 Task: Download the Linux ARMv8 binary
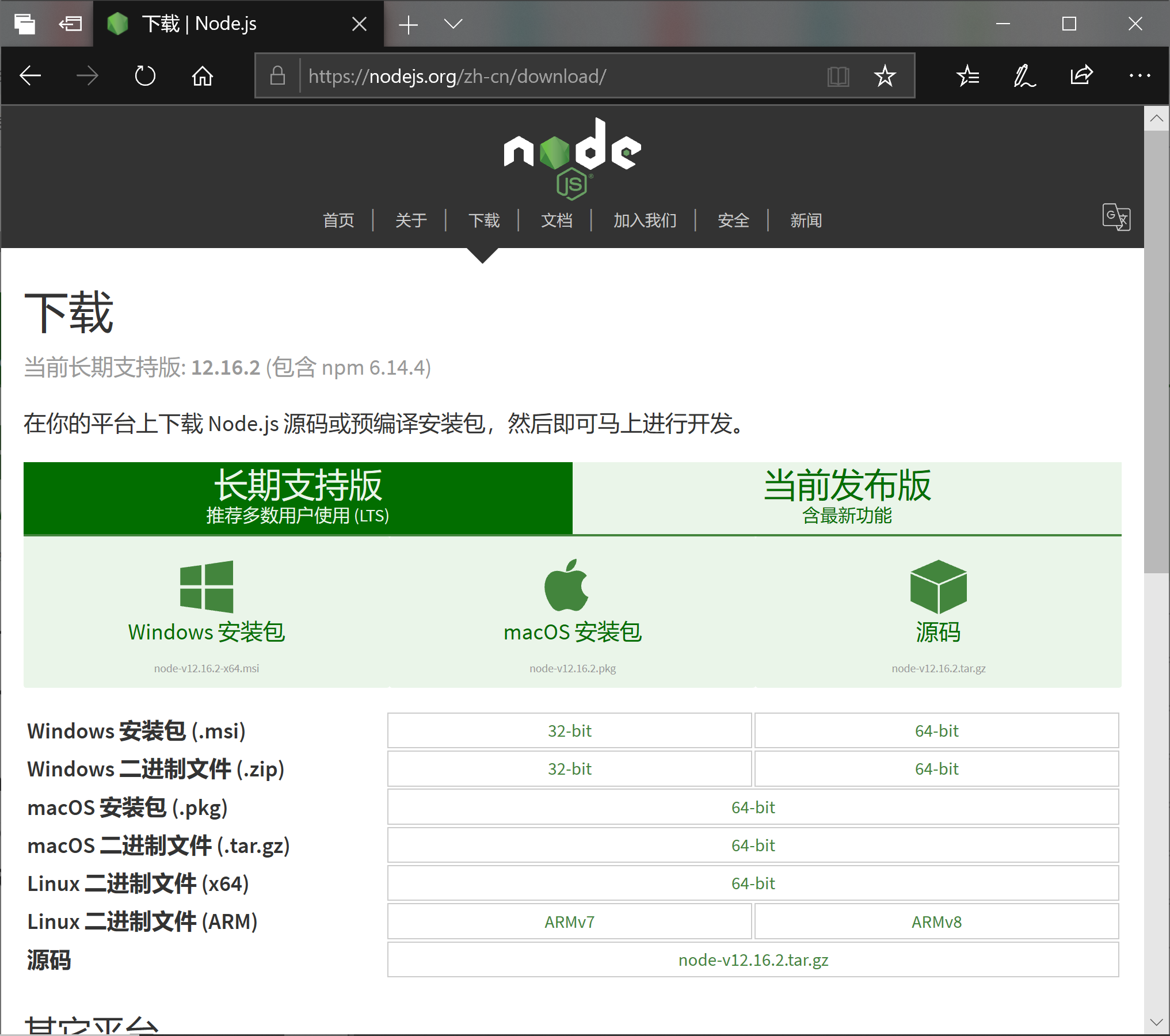[936, 922]
